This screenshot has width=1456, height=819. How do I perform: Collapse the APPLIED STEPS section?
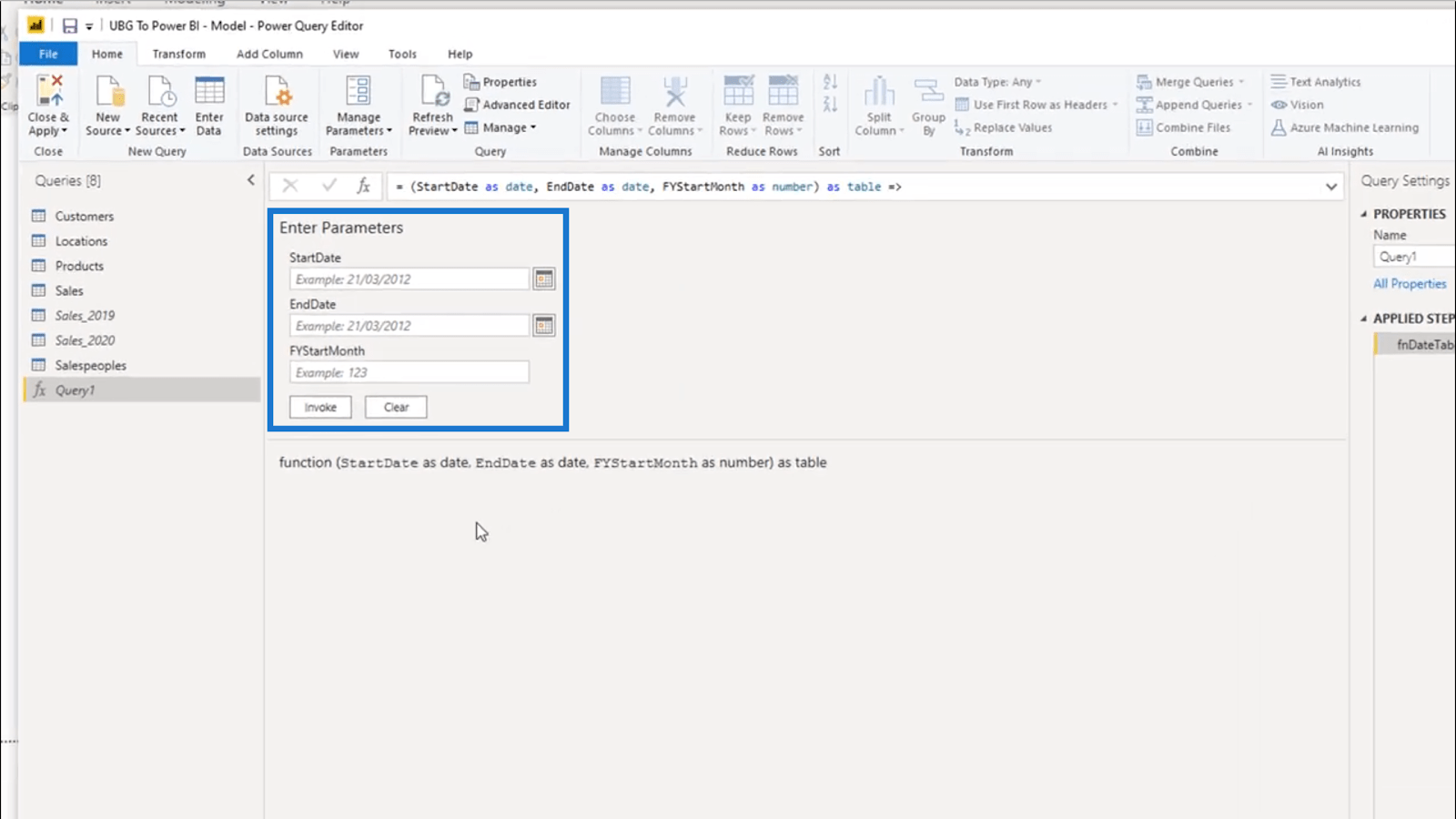coord(1364,318)
